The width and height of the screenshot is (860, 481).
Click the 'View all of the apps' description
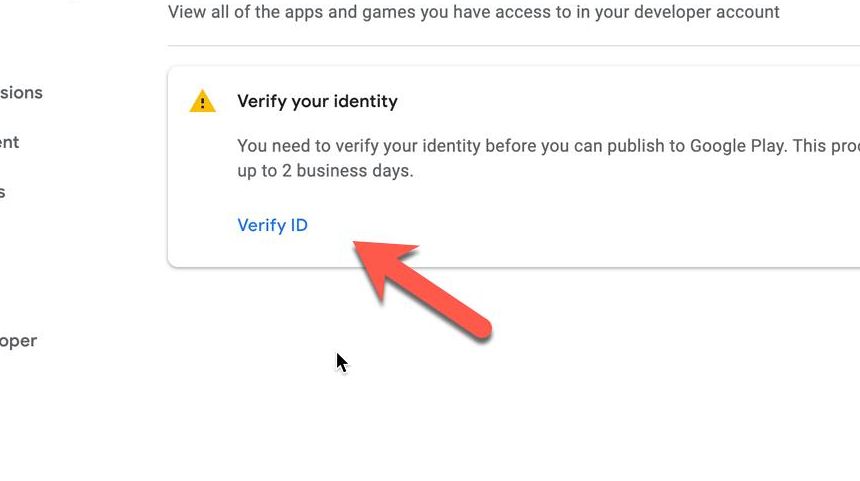pos(473,12)
